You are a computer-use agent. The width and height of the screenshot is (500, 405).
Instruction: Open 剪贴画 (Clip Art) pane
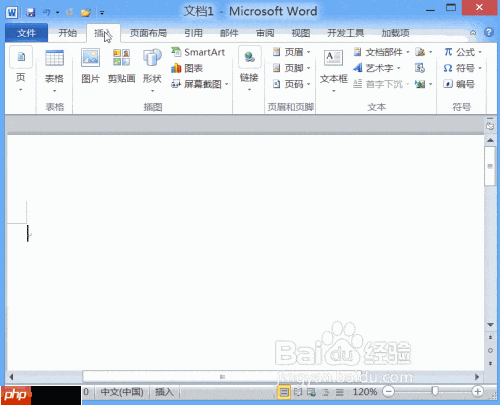[121, 66]
